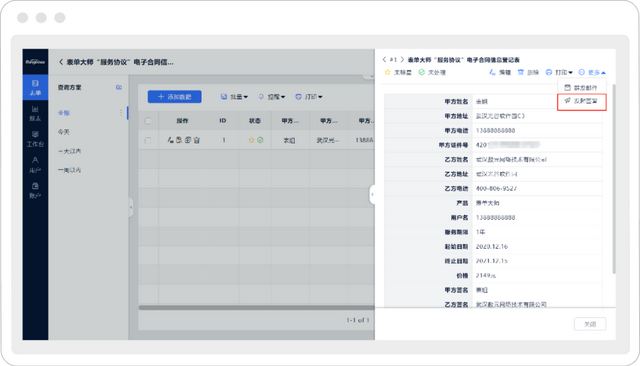The image size is (640, 366).
Task: Select the 全部 all filter
Action: [x=64, y=113]
